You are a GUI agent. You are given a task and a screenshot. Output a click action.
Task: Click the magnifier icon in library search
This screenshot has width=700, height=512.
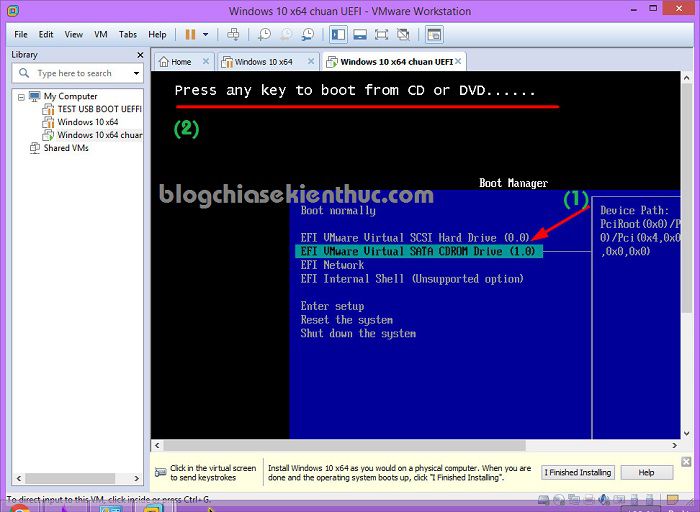[24, 73]
